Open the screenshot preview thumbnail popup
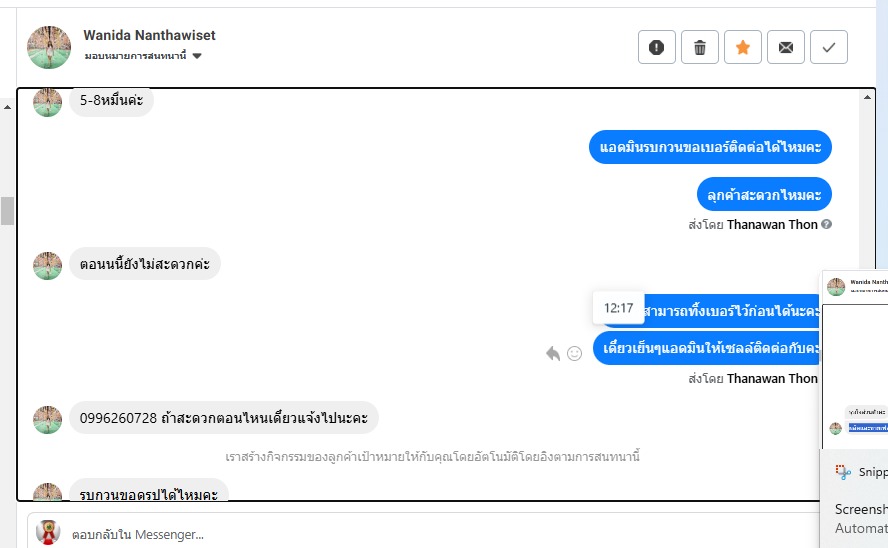 (x=855, y=359)
